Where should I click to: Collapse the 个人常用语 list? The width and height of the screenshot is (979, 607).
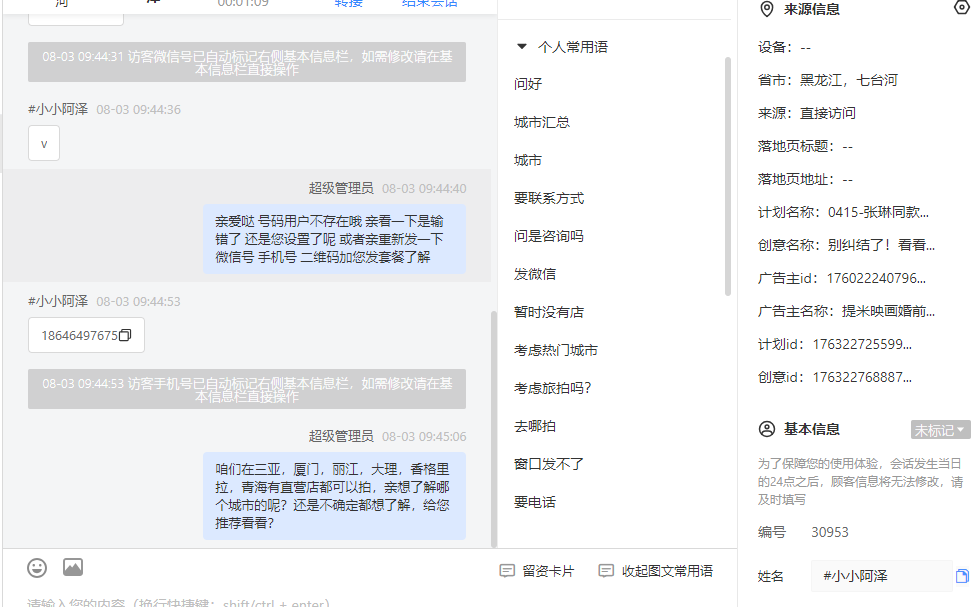click(522, 46)
